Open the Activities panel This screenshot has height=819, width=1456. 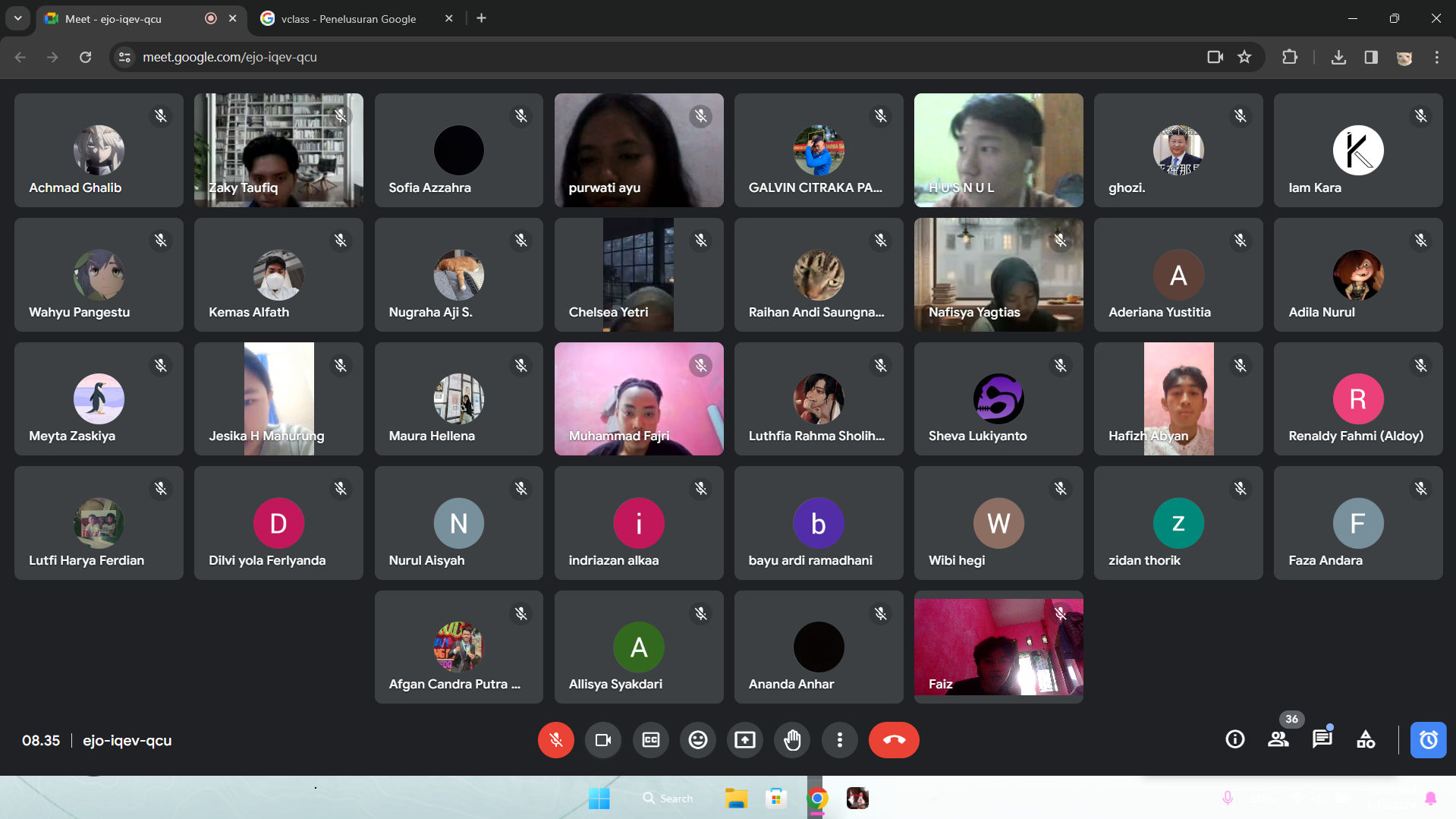point(1366,739)
